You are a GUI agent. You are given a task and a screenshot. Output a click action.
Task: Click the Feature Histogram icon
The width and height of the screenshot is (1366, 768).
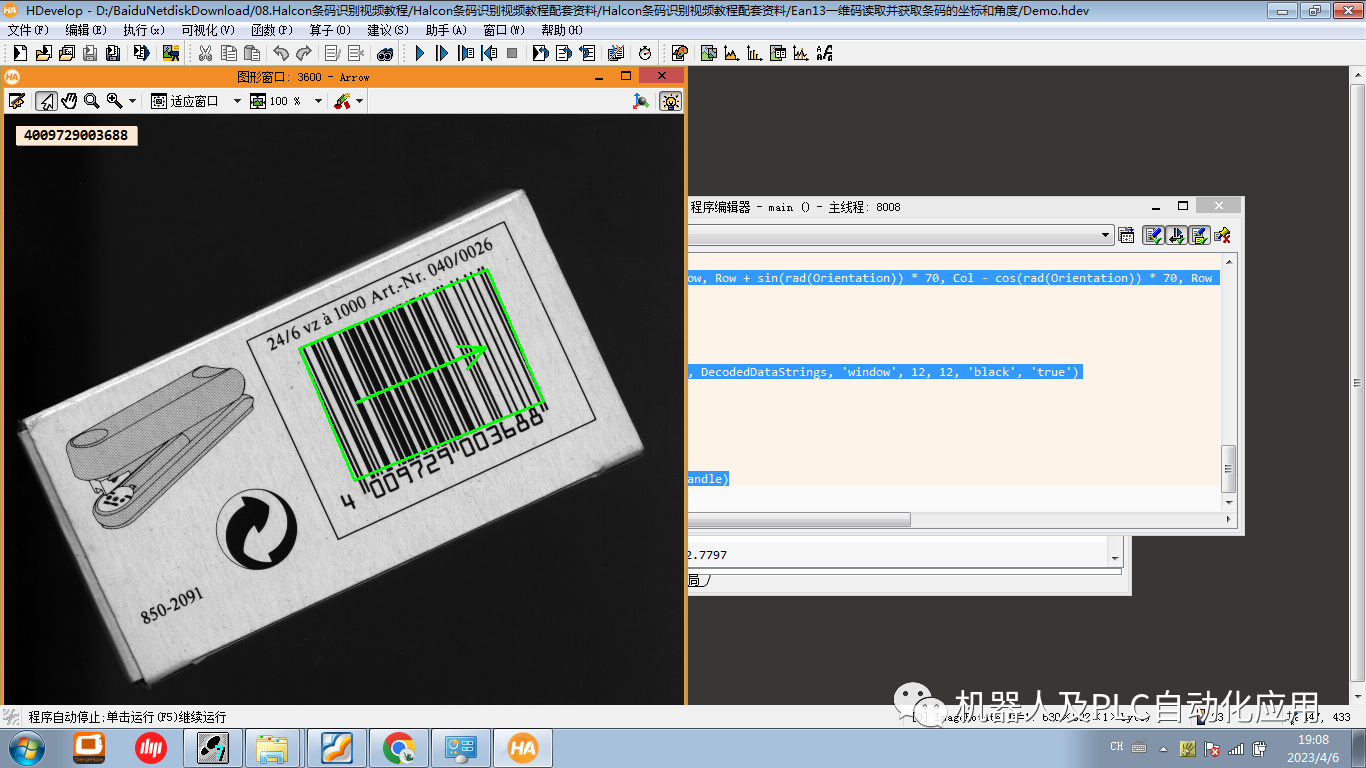coord(754,53)
